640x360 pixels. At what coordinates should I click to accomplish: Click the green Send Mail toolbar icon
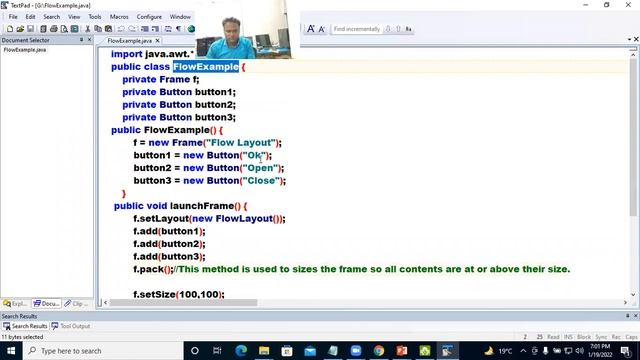pos(75,29)
